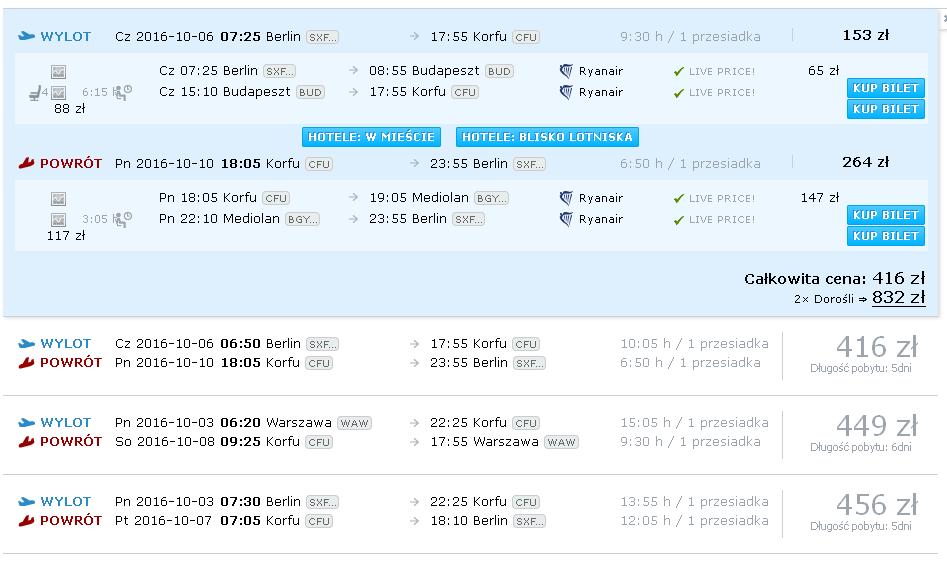Buy ticket for Budapeszt to Korfu flight

885,109
